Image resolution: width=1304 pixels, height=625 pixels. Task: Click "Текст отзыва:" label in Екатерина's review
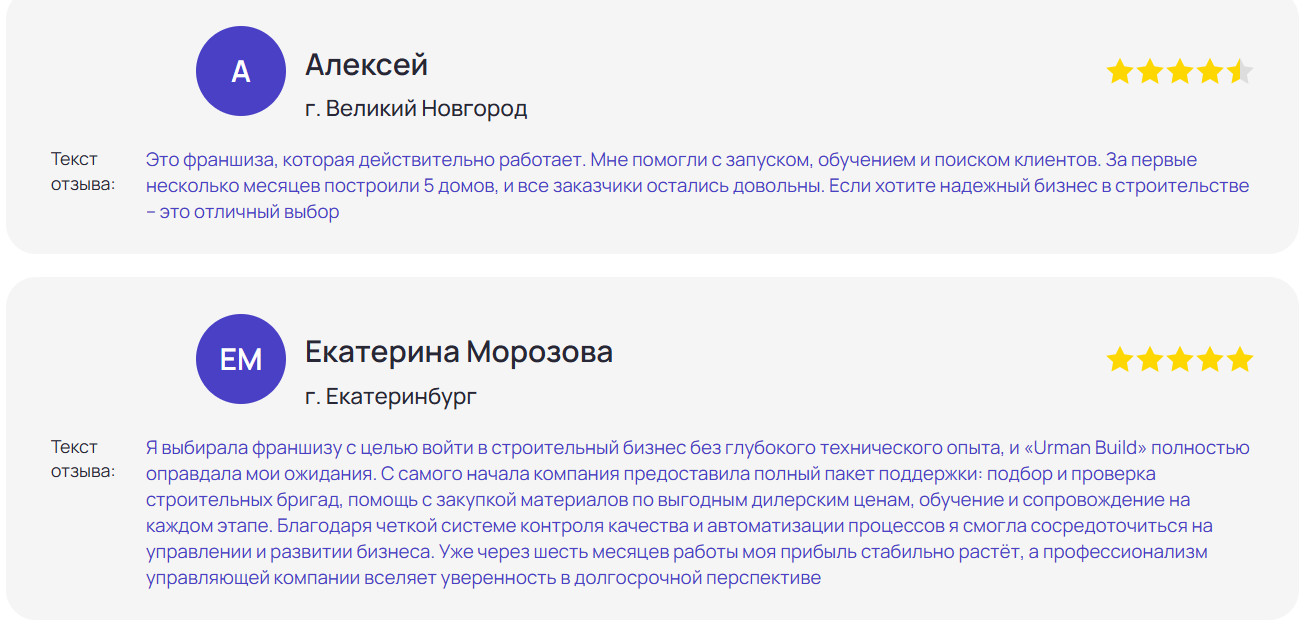tap(82, 459)
